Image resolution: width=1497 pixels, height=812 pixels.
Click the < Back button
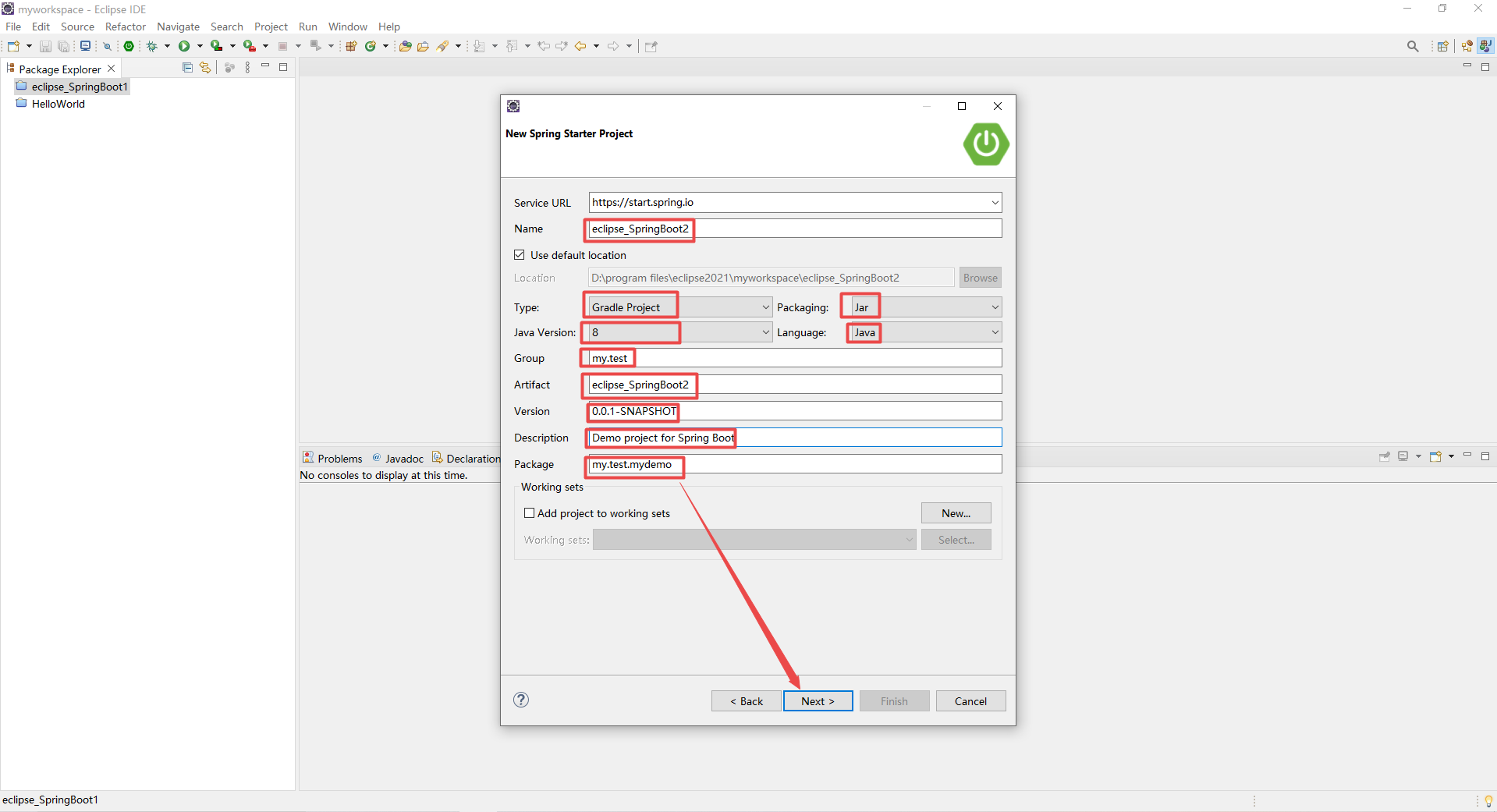(747, 701)
